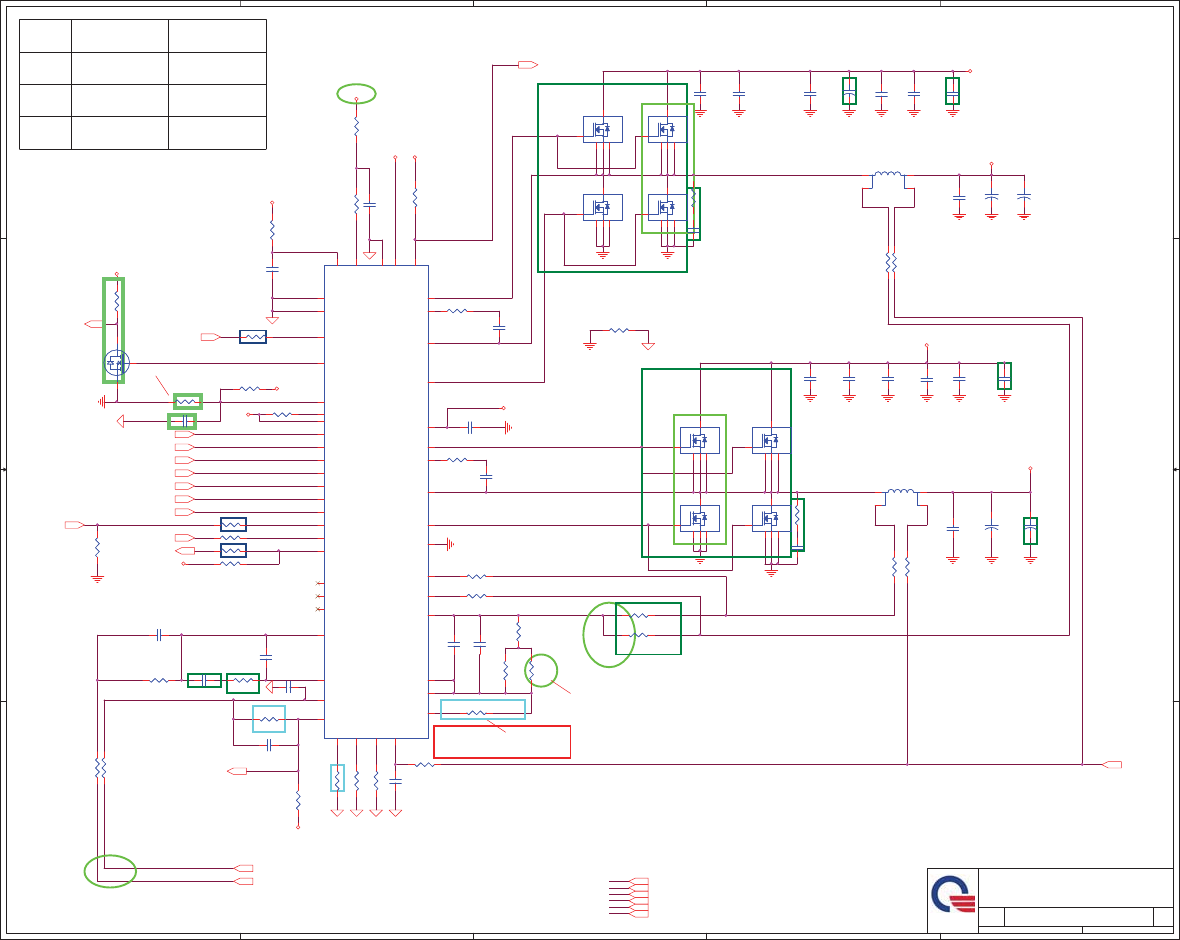Select the off-page connector above the IC
This screenshot has width=1180, height=940.
coord(528,65)
